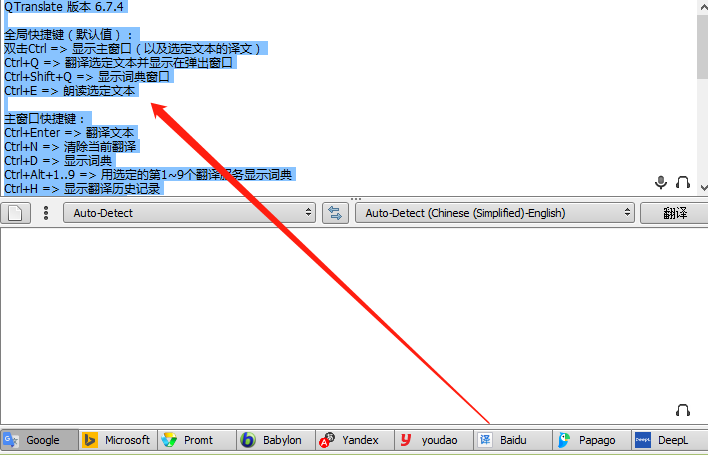Click the line 'Ctrl+Enter => 翻译文本'

70,133
